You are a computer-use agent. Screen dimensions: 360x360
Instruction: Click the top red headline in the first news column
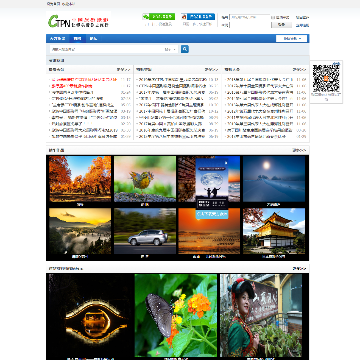(x=84, y=80)
